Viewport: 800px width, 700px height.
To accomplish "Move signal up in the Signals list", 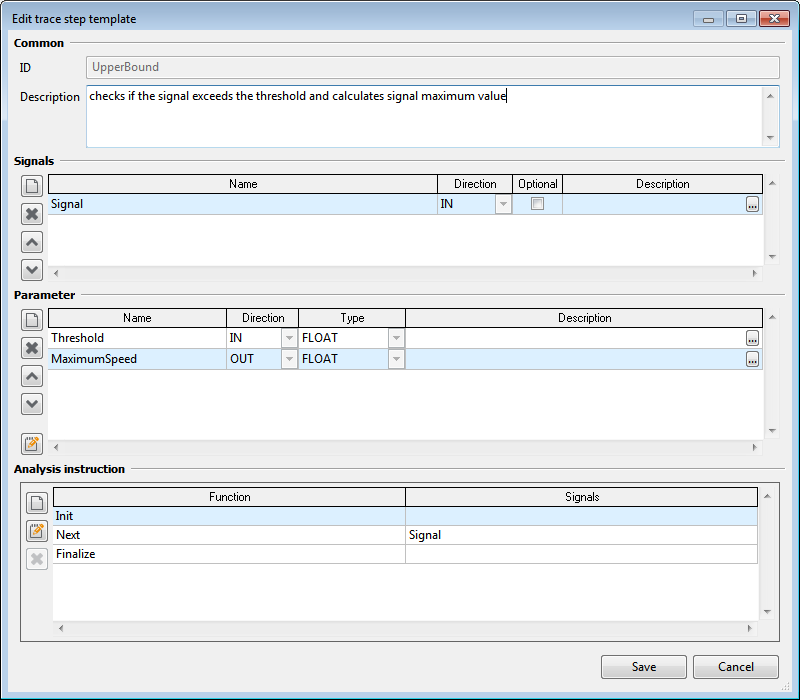I will click(x=32, y=242).
